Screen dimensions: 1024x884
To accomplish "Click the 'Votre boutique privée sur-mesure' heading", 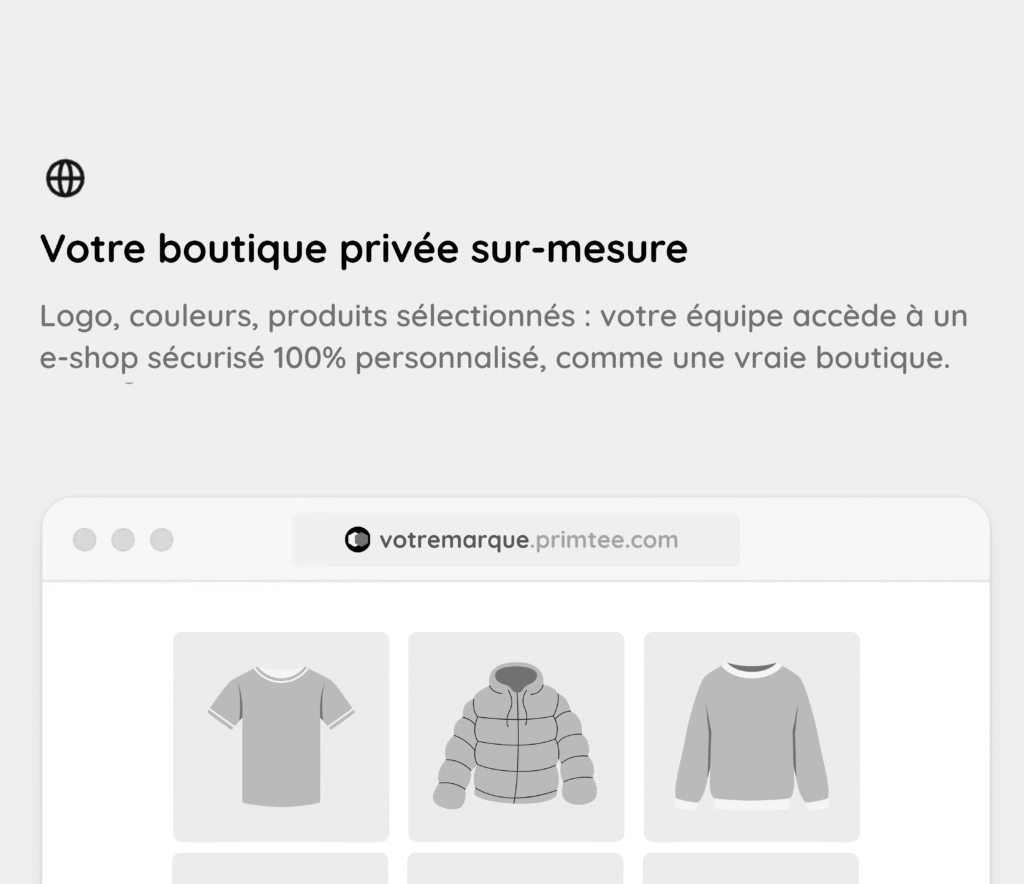I will pos(364,249).
